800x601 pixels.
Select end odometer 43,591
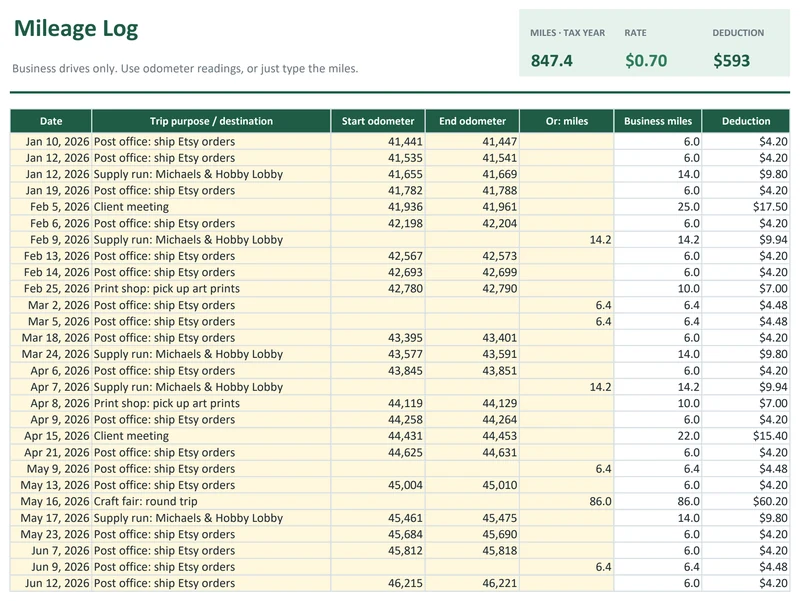(x=472, y=354)
